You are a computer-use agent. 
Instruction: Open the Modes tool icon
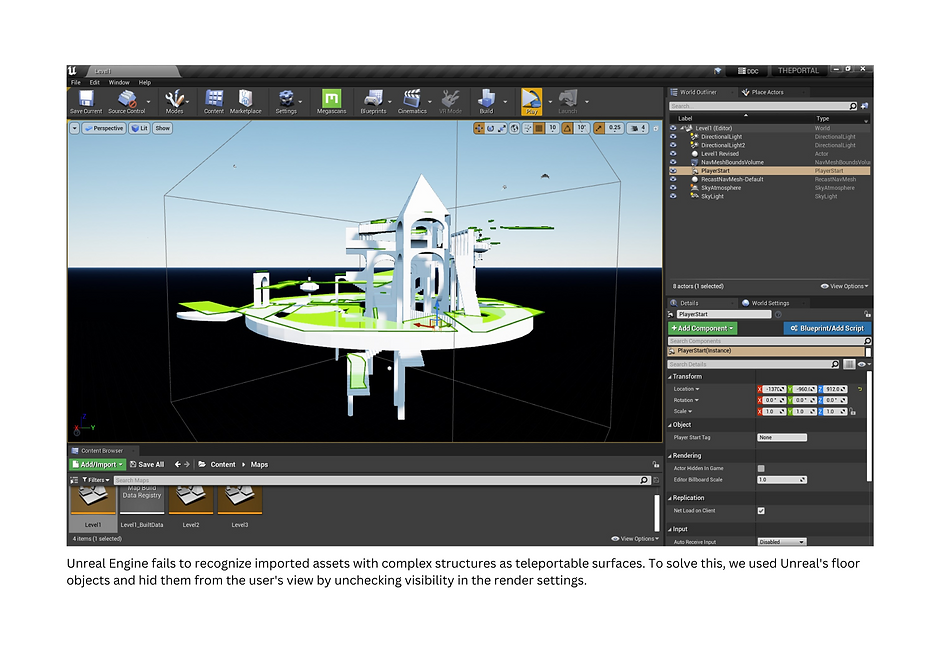(174, 99)
